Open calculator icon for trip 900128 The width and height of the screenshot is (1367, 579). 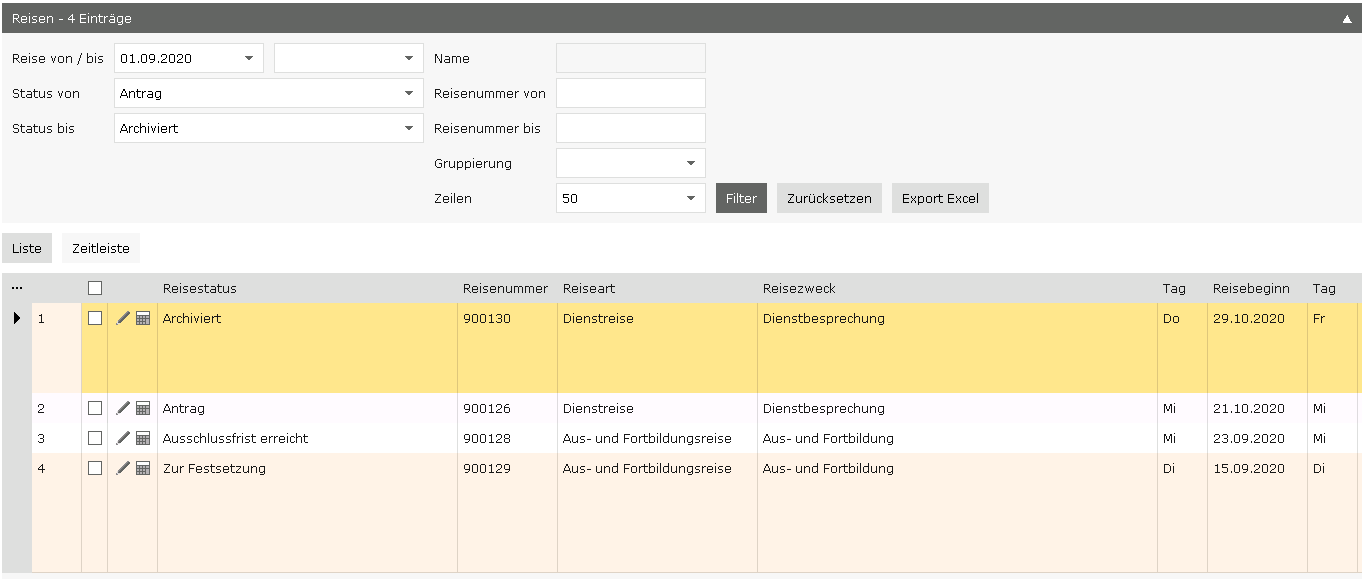(x=143, y=438)
